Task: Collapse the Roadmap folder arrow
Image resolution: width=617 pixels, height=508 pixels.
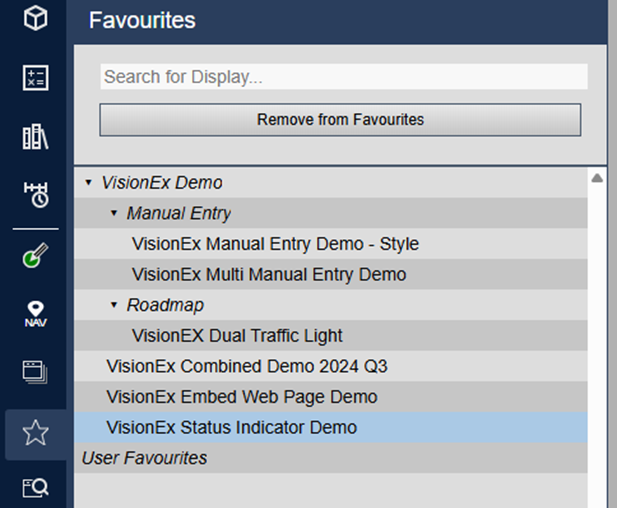Action: click(114, 305)
